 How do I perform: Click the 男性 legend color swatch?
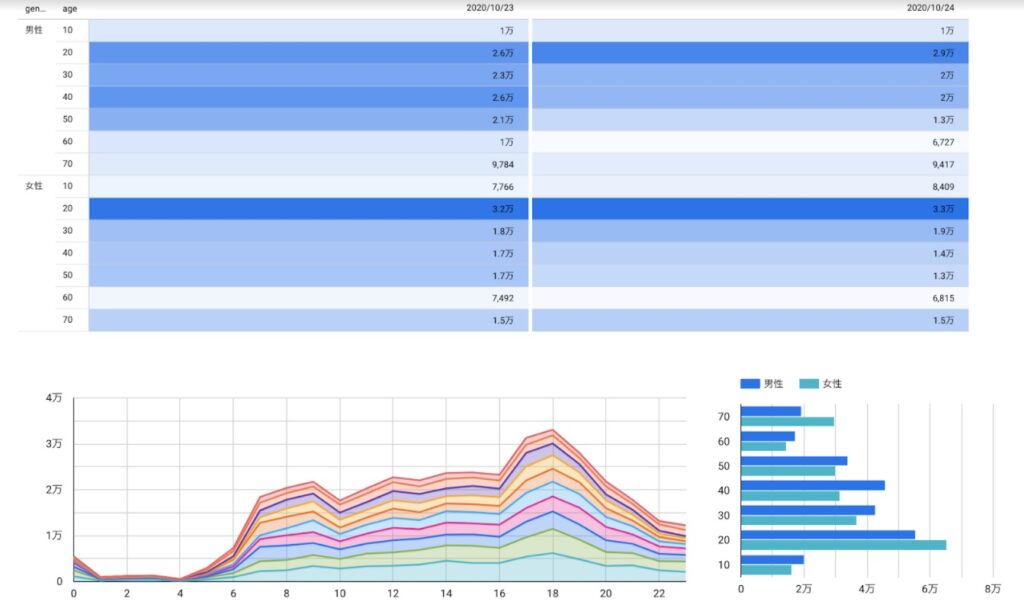point(750,383)
